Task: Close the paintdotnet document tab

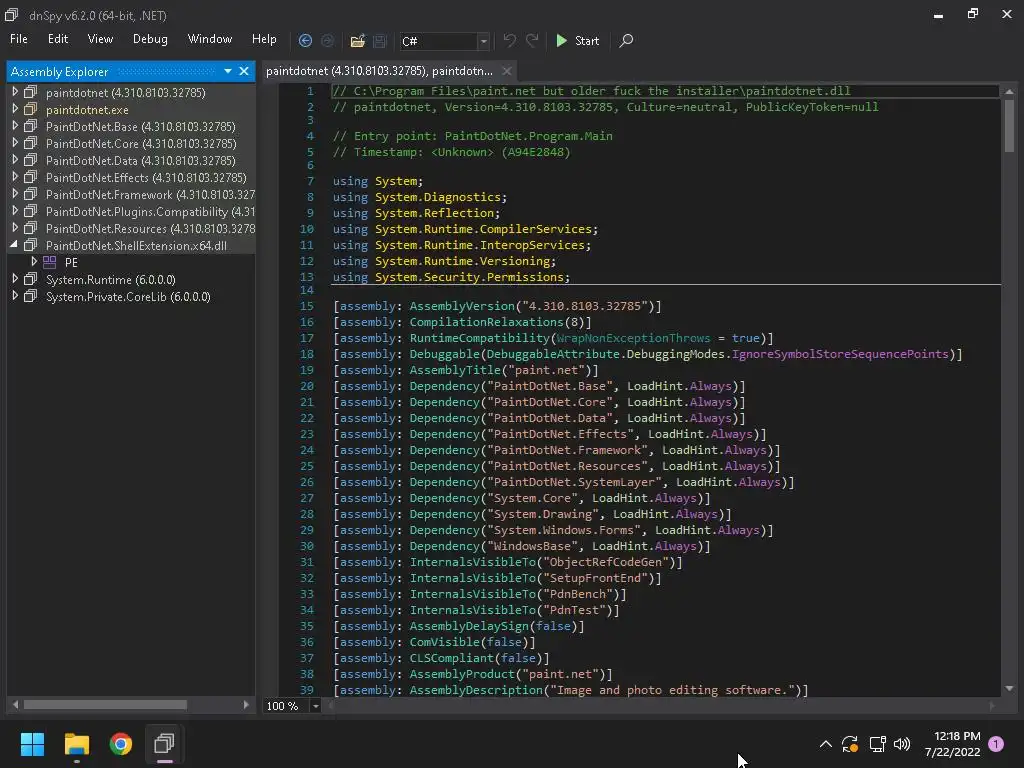Action: [507, 71]
